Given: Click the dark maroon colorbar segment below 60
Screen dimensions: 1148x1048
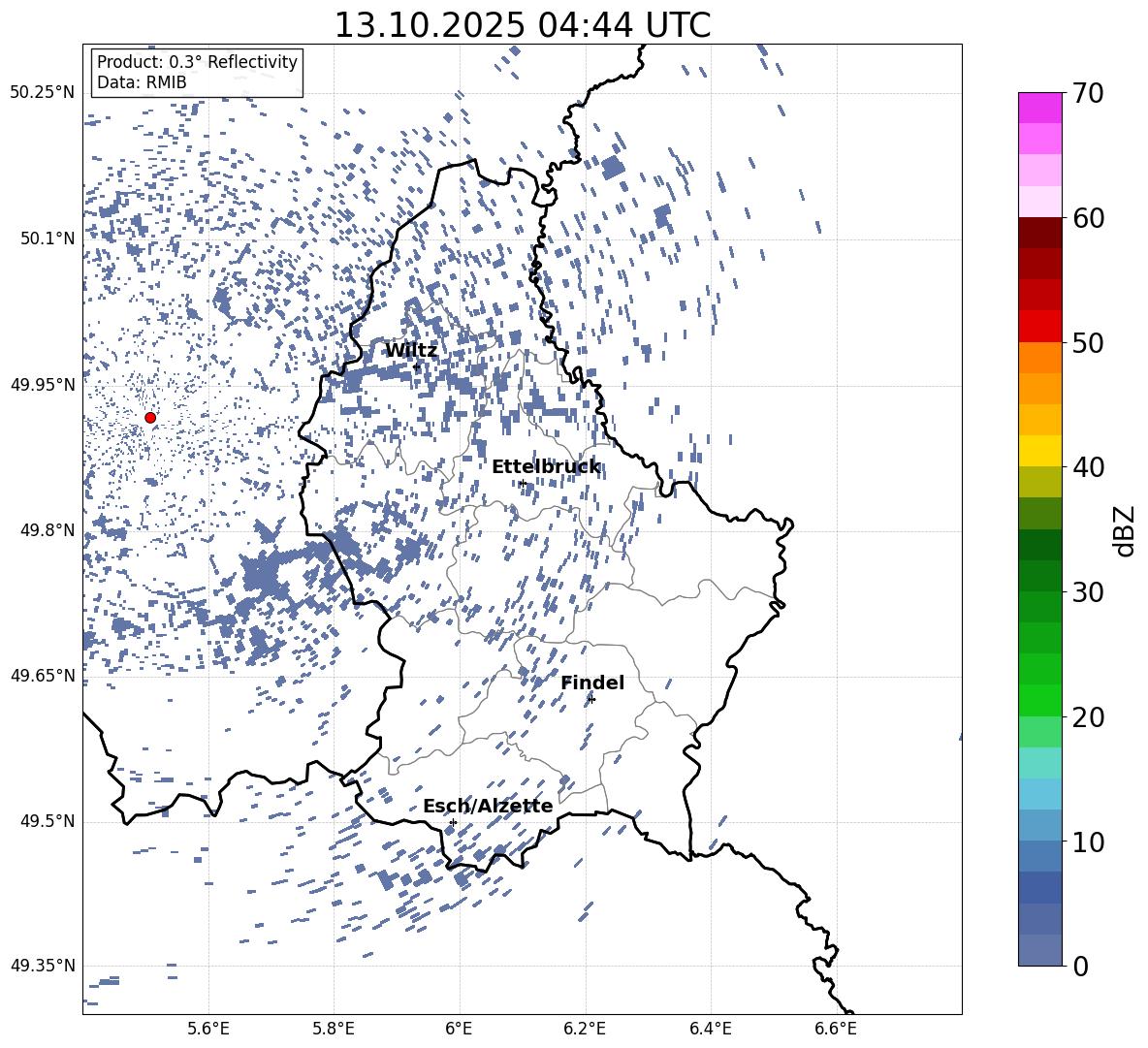Looking at the screenshot, I should (1040, 233).
